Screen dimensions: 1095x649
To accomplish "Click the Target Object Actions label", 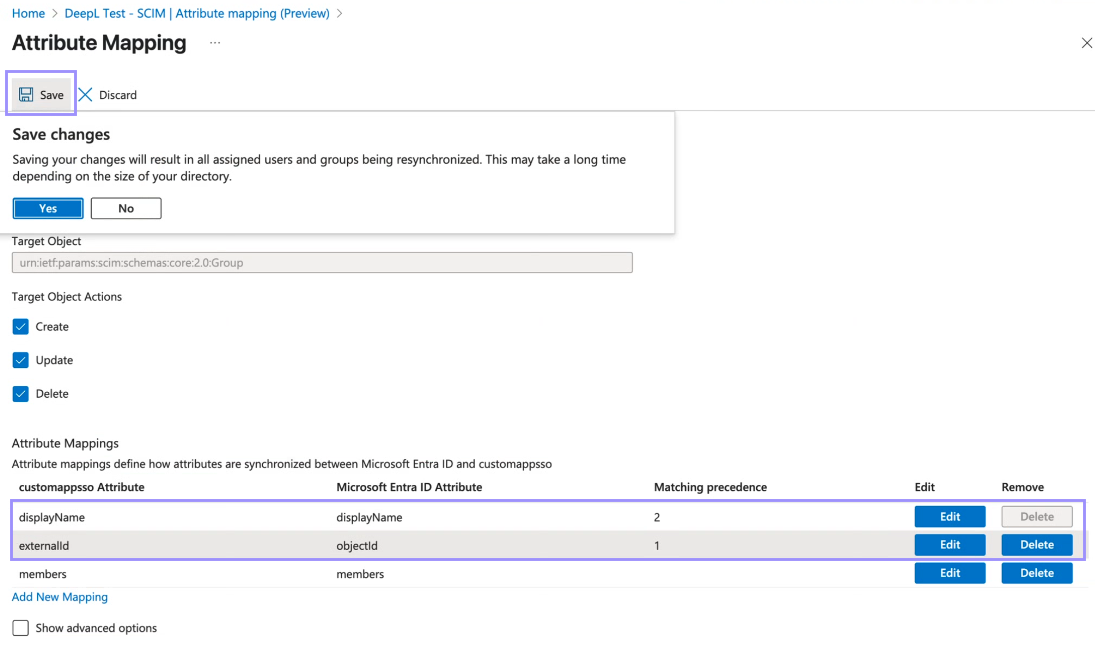I will [x=67, y=296].
